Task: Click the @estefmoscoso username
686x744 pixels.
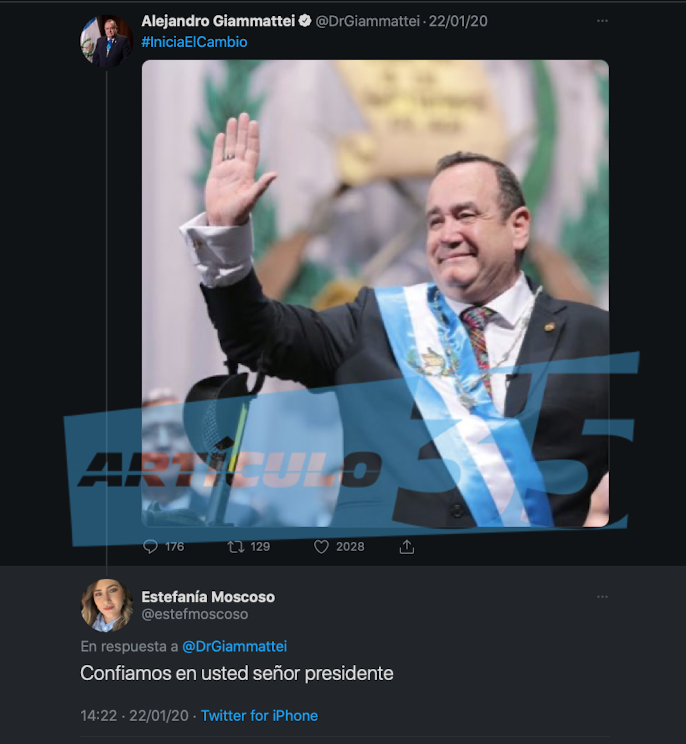Action: coord(195,614)
